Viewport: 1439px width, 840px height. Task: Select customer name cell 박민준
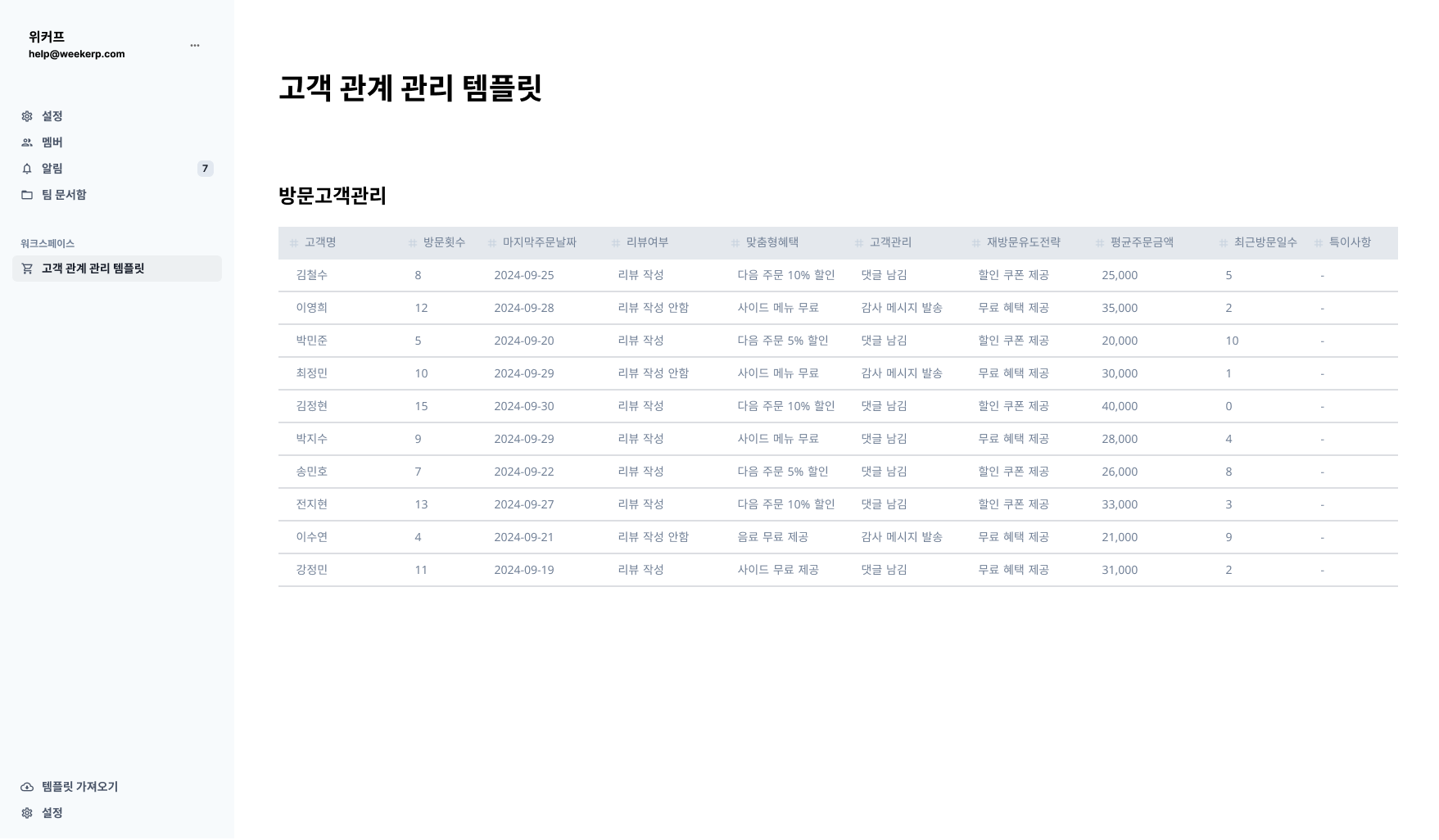coord(312,341)
